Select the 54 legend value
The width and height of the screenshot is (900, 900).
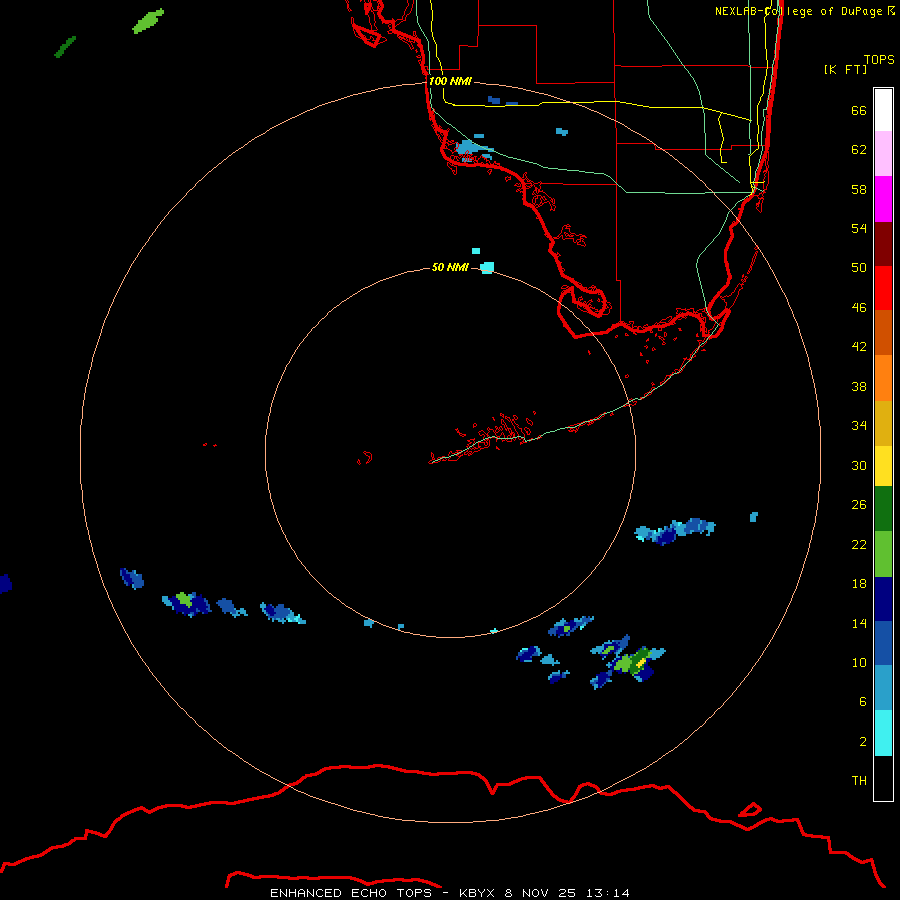coord(859,228)
